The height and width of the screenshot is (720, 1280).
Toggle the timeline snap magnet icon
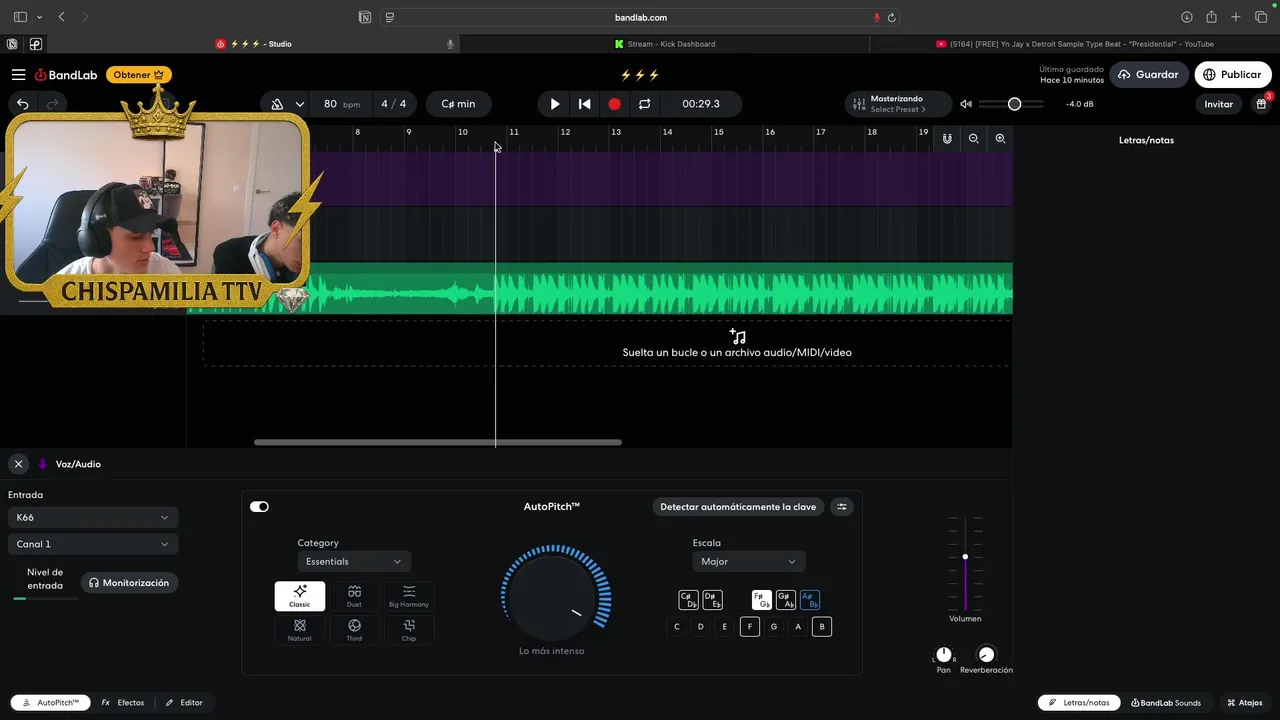(947, 139)
